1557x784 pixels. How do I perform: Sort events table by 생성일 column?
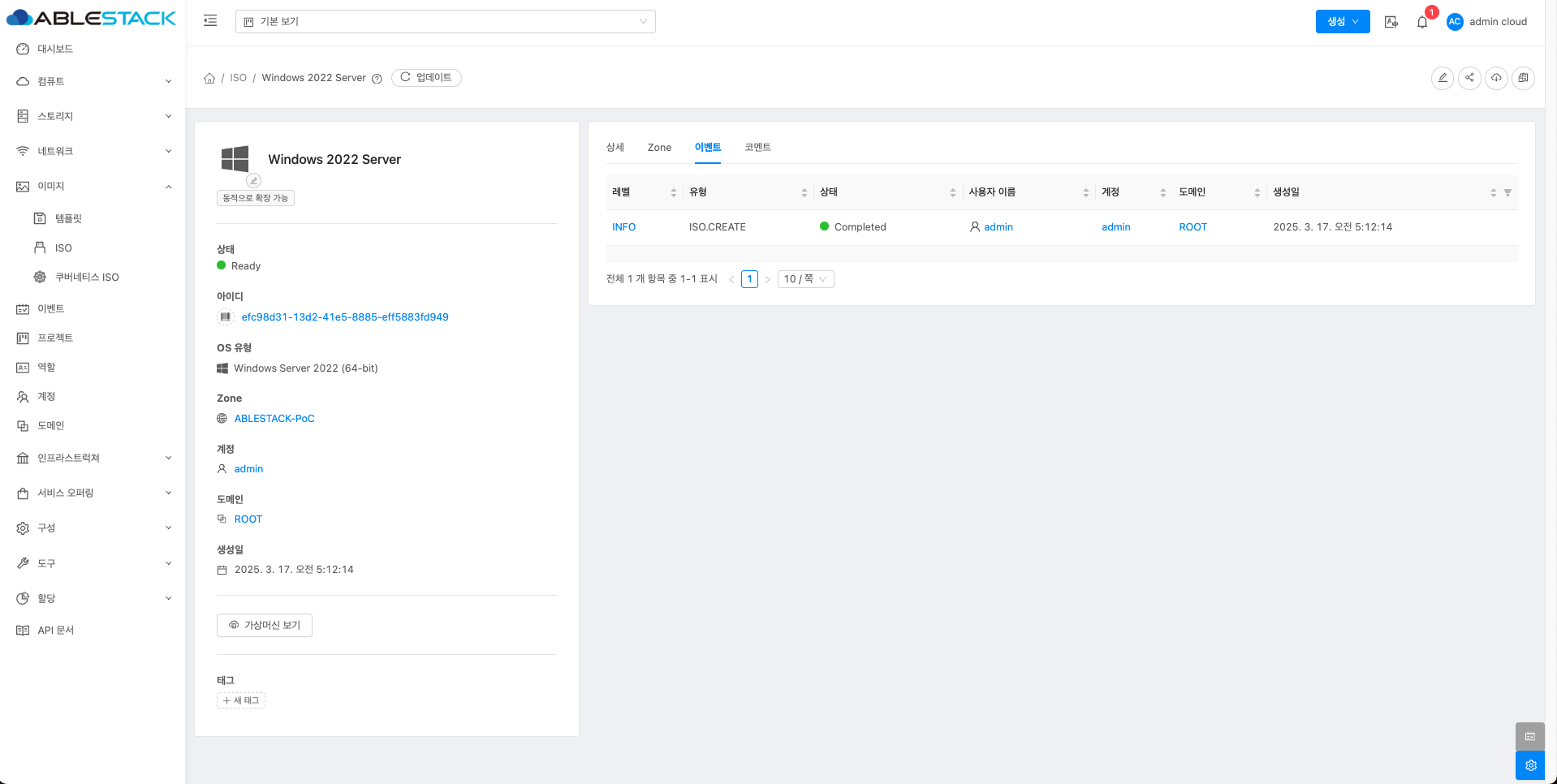1493,192
